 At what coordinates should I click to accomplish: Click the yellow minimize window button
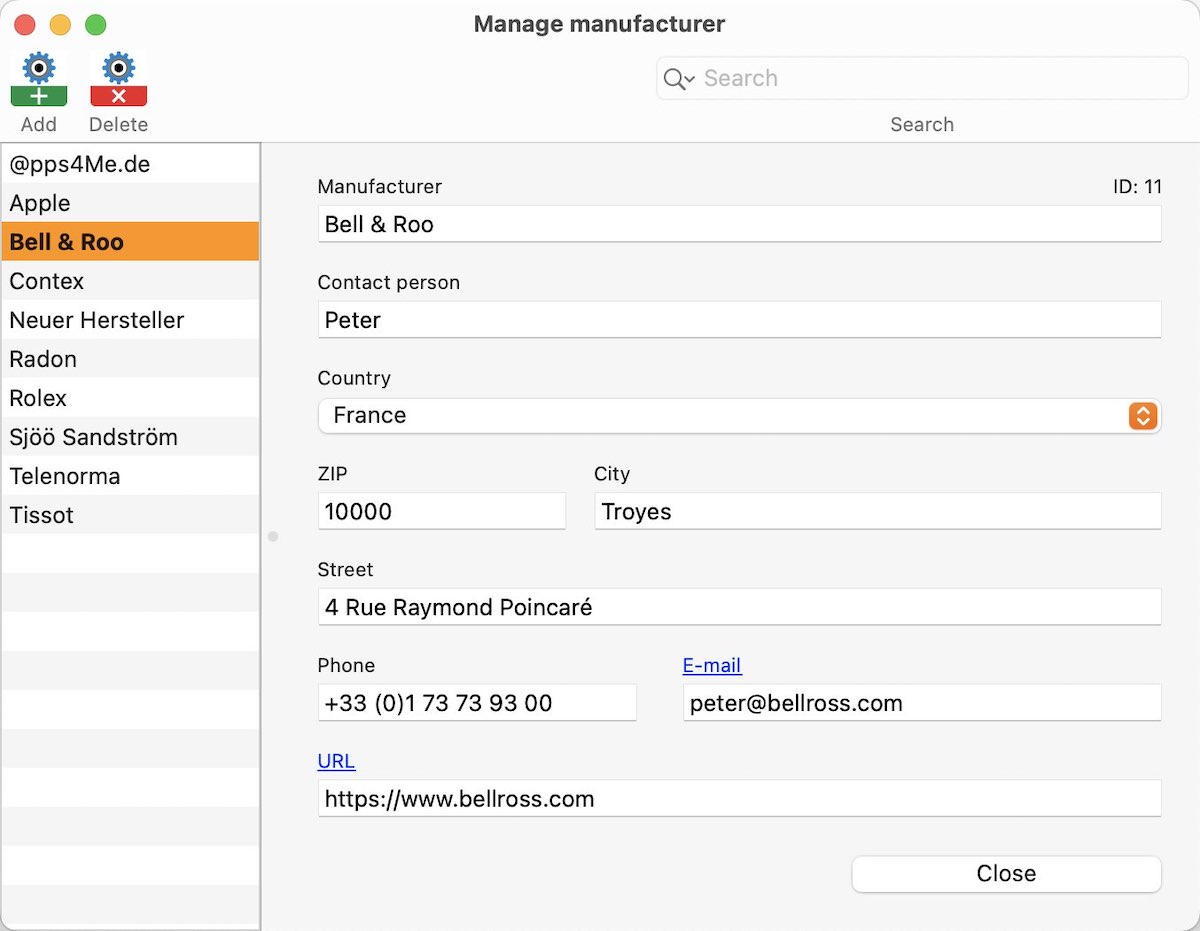click(x=60, y=25)
